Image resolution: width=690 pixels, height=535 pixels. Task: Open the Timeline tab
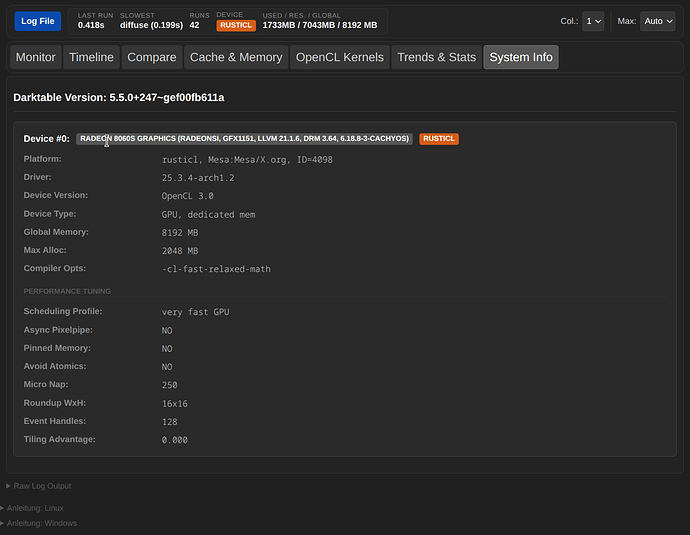91,58
